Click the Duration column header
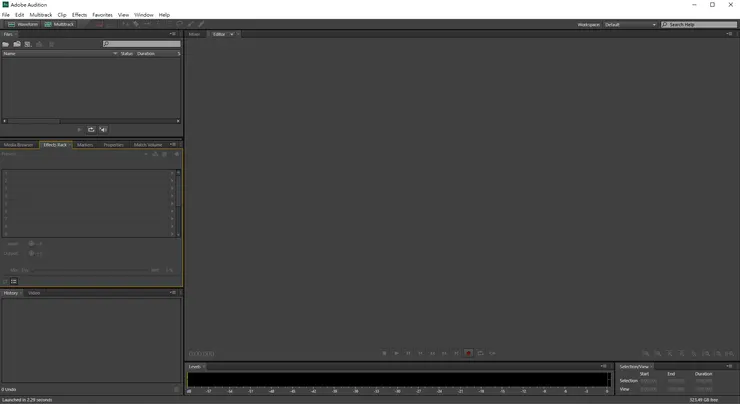Image resolution: width=740 pixels, height=404 pixels. pyautogui.click(x=146, y=54)
